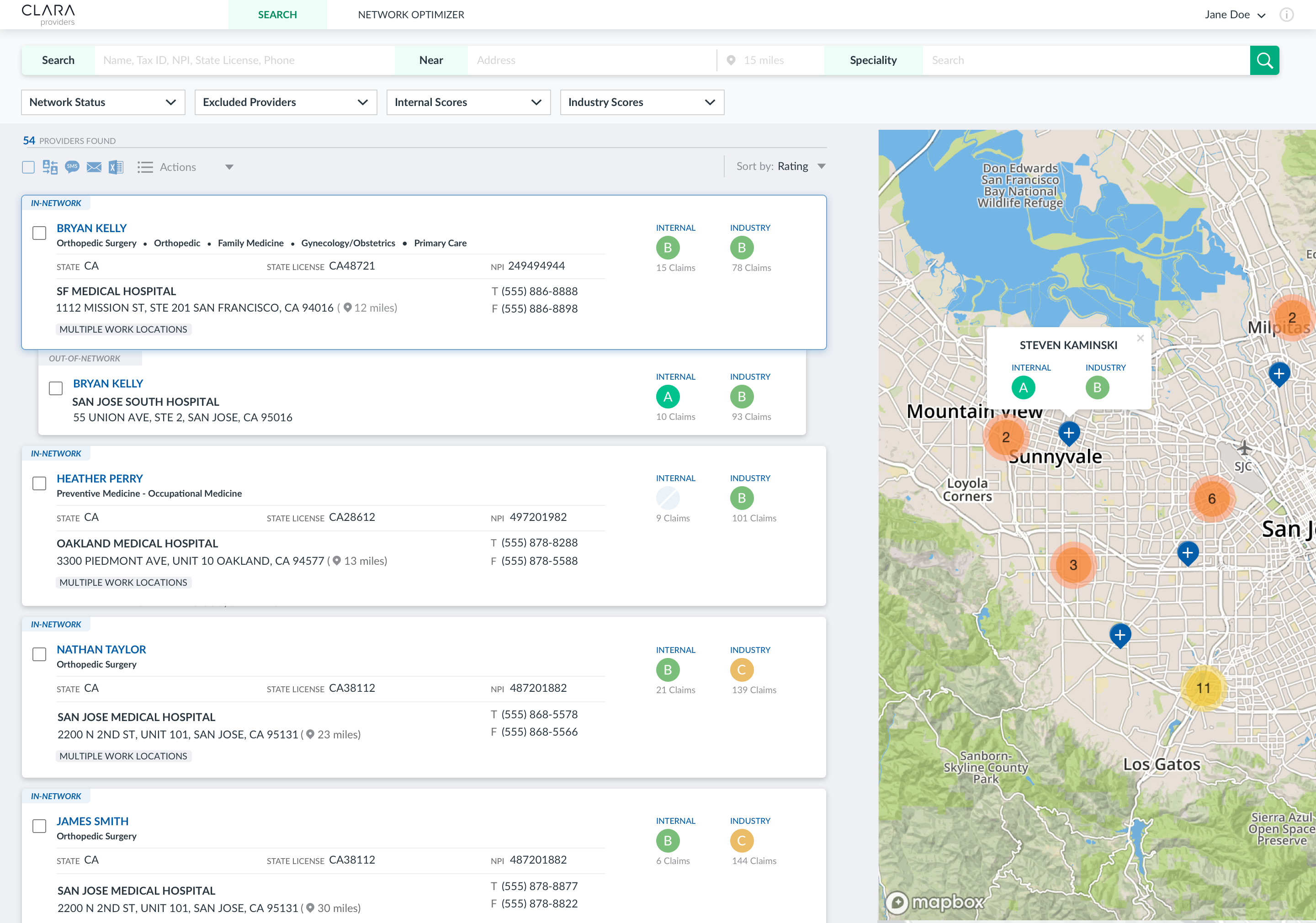The image size is (1316, 923).
Task: Click Multiple Work Locations under Nathan Taylor
Action: (x=123, y=756)
